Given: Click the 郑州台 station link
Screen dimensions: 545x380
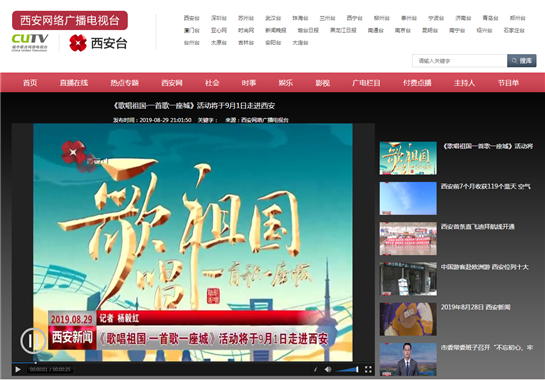Looking at the screenshot, I should (518, 18).
